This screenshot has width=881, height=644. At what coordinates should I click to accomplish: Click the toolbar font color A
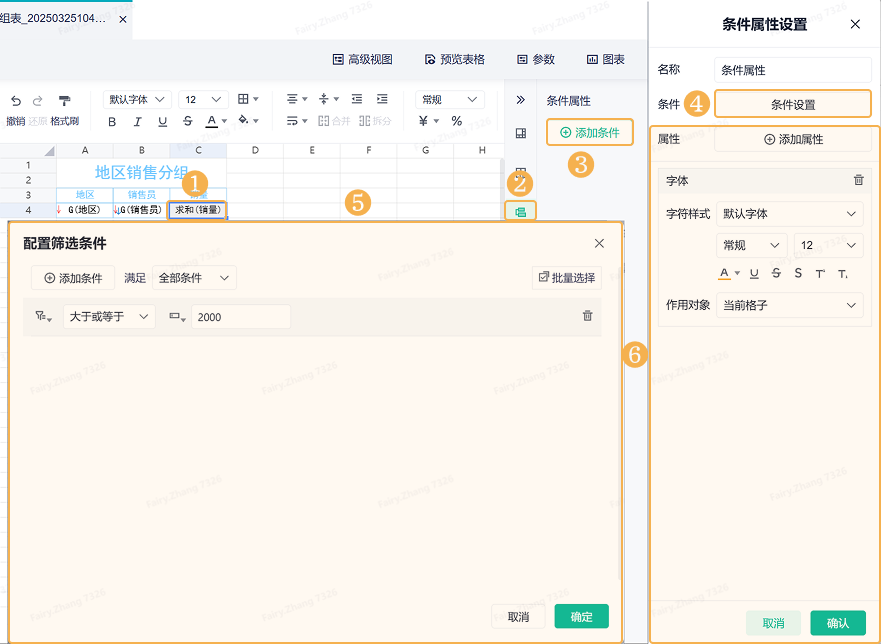coord(212,121)
